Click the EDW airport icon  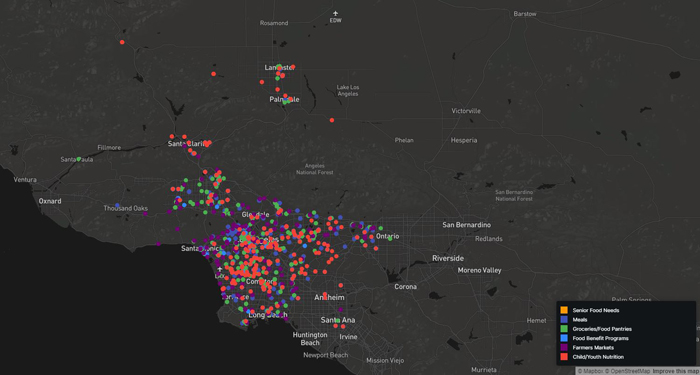335,13
